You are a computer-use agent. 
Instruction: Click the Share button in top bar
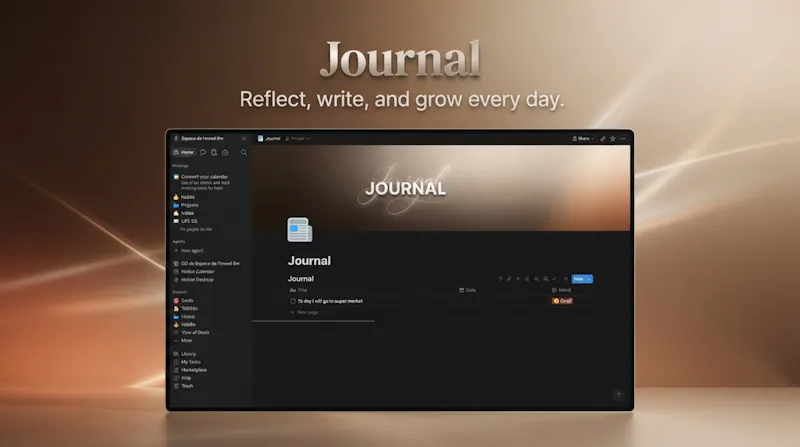tap(583, 138)
